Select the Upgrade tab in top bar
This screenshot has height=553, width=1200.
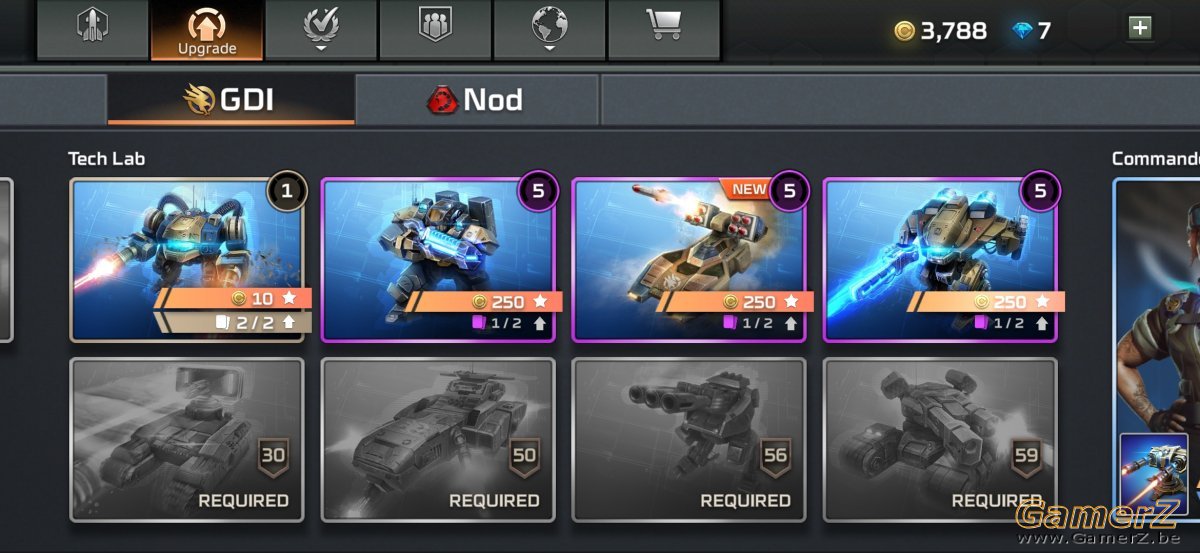pos(207,28)
